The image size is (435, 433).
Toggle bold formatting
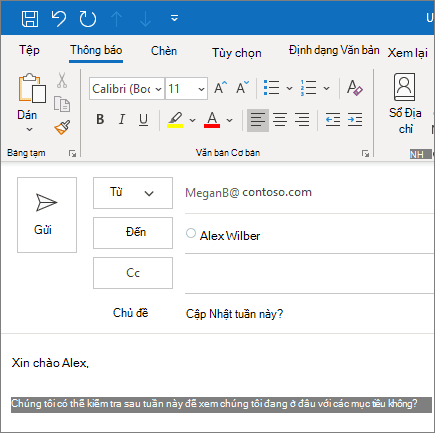click(x=100, y=119)
